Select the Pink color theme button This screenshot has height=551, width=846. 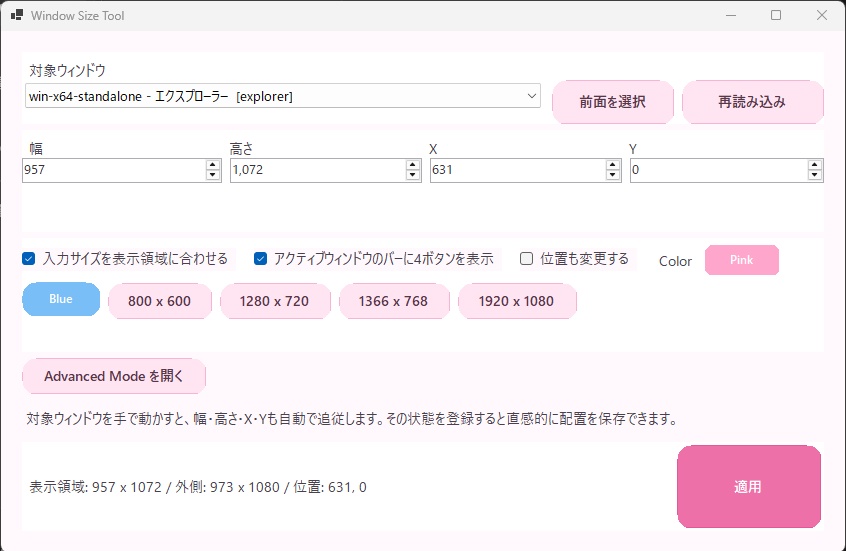coord(741,260)
